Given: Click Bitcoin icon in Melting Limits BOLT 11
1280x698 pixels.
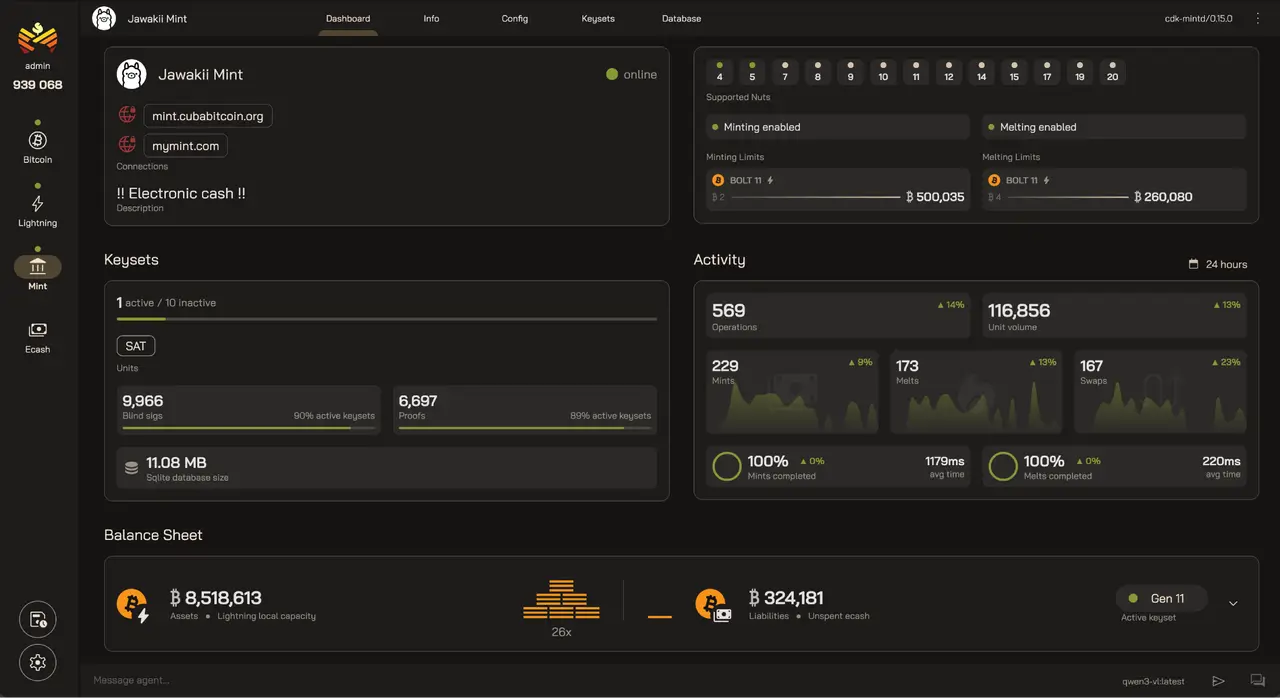Looking at the screenshot, I should tap(994, 180).
